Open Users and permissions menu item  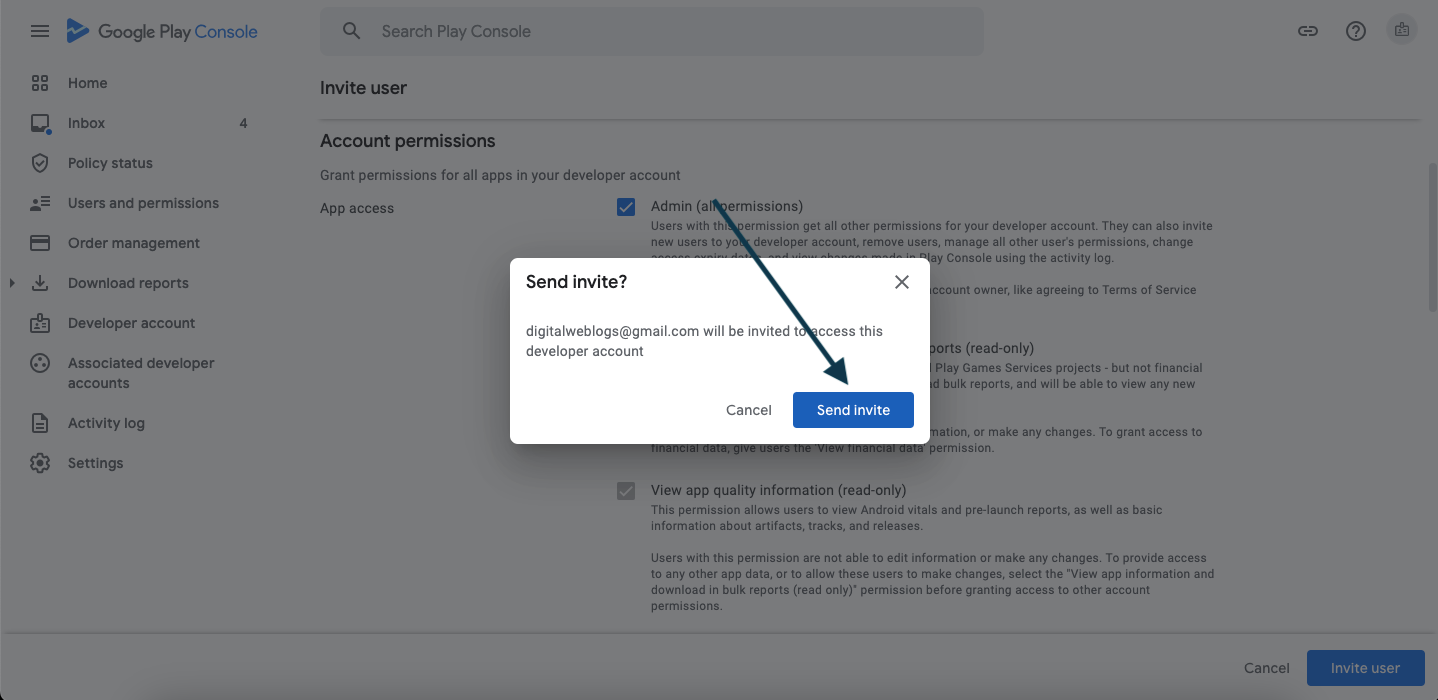[x=143, y=203]
